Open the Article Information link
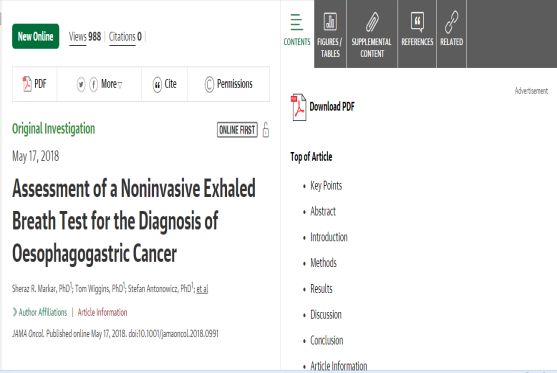 [102, 312]
